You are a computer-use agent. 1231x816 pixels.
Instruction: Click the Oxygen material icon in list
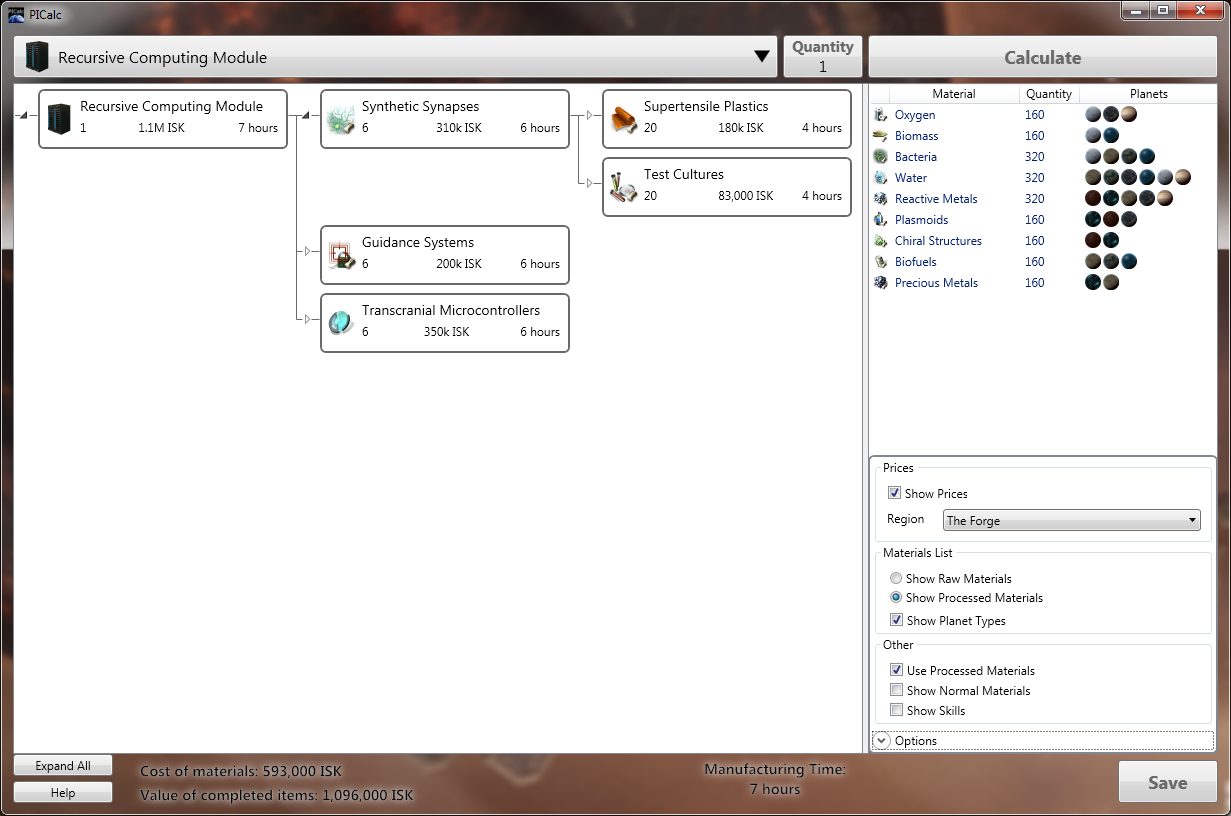(x=880, y=115)
